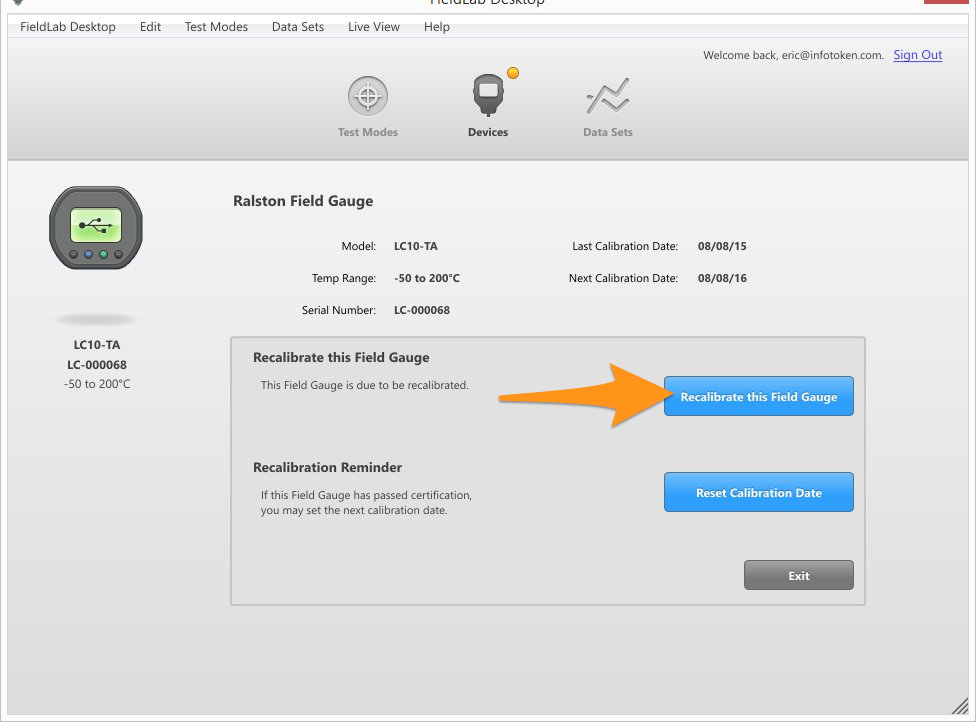The width and height of the screenshot is (976, 722).
Task: Click the Recalibration Reminder heading
Action: 327,467
